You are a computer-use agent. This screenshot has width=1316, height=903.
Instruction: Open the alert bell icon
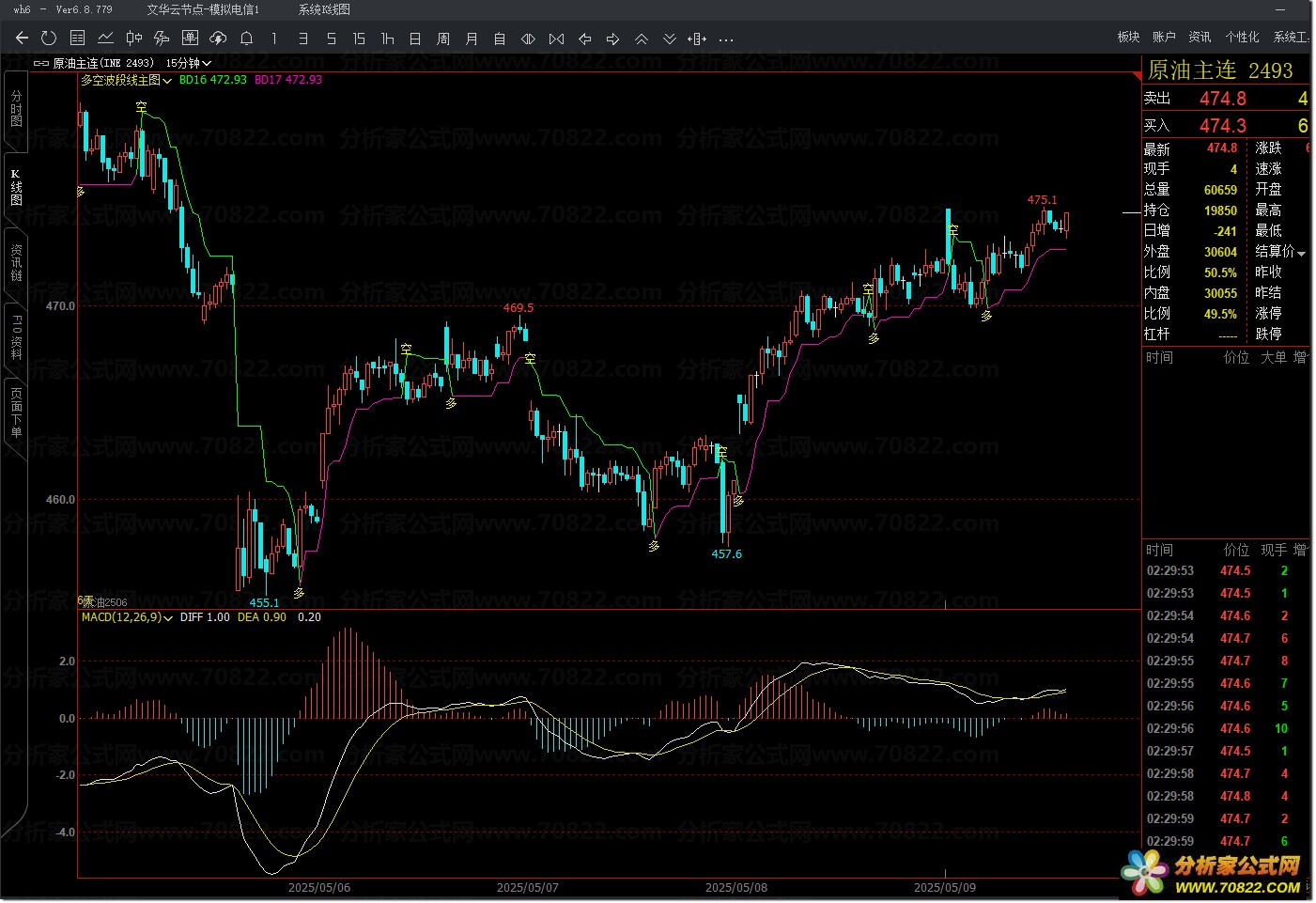click(x=246, y=39)
